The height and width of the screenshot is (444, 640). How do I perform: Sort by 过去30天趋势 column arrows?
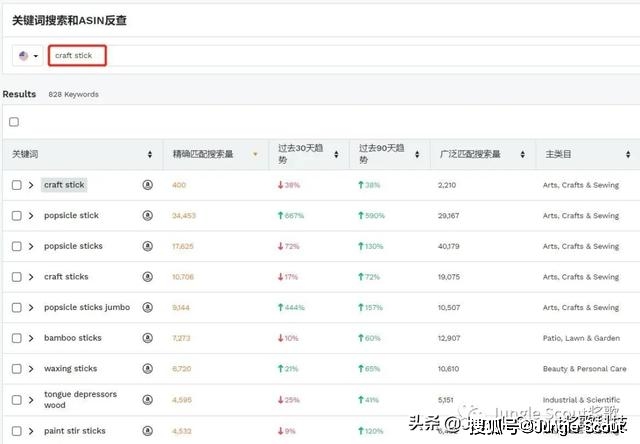point(336,154)
